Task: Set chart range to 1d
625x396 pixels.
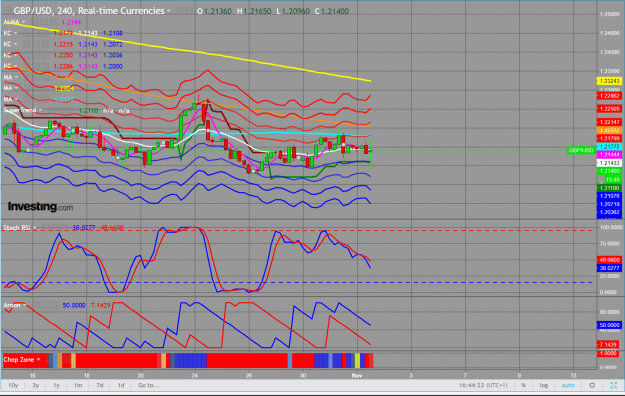Action: (121, 385)
